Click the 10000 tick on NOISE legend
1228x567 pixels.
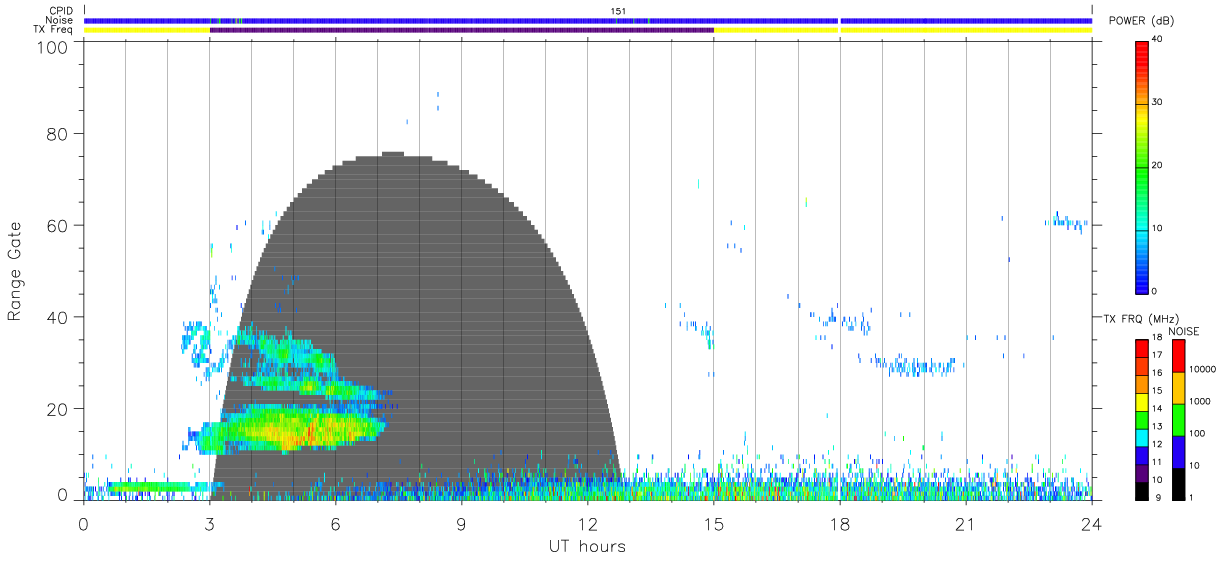pos(1203,369)
